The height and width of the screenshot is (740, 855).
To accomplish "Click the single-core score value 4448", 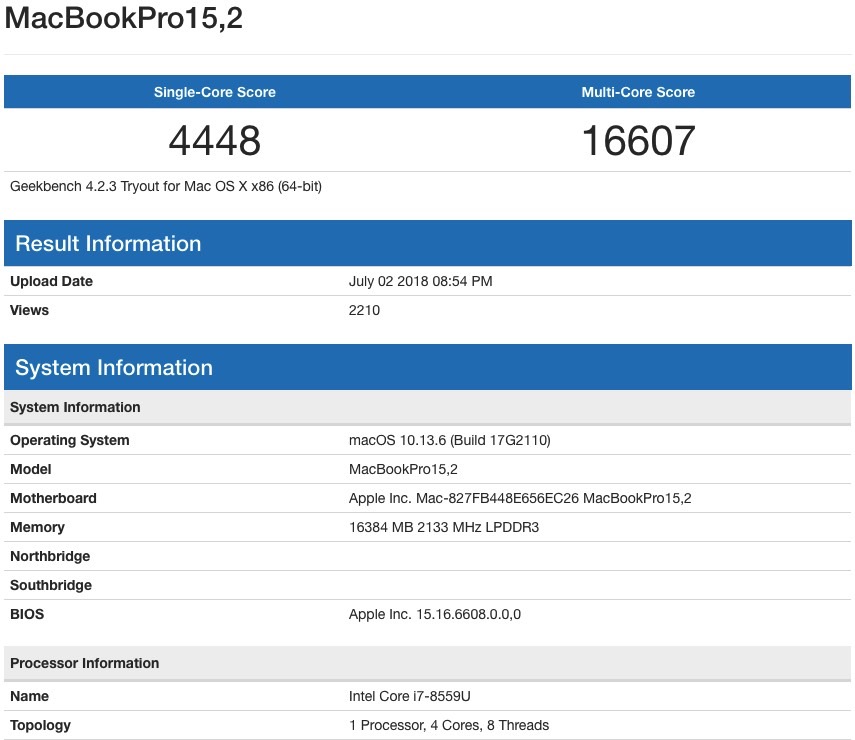I will point(214,141).
